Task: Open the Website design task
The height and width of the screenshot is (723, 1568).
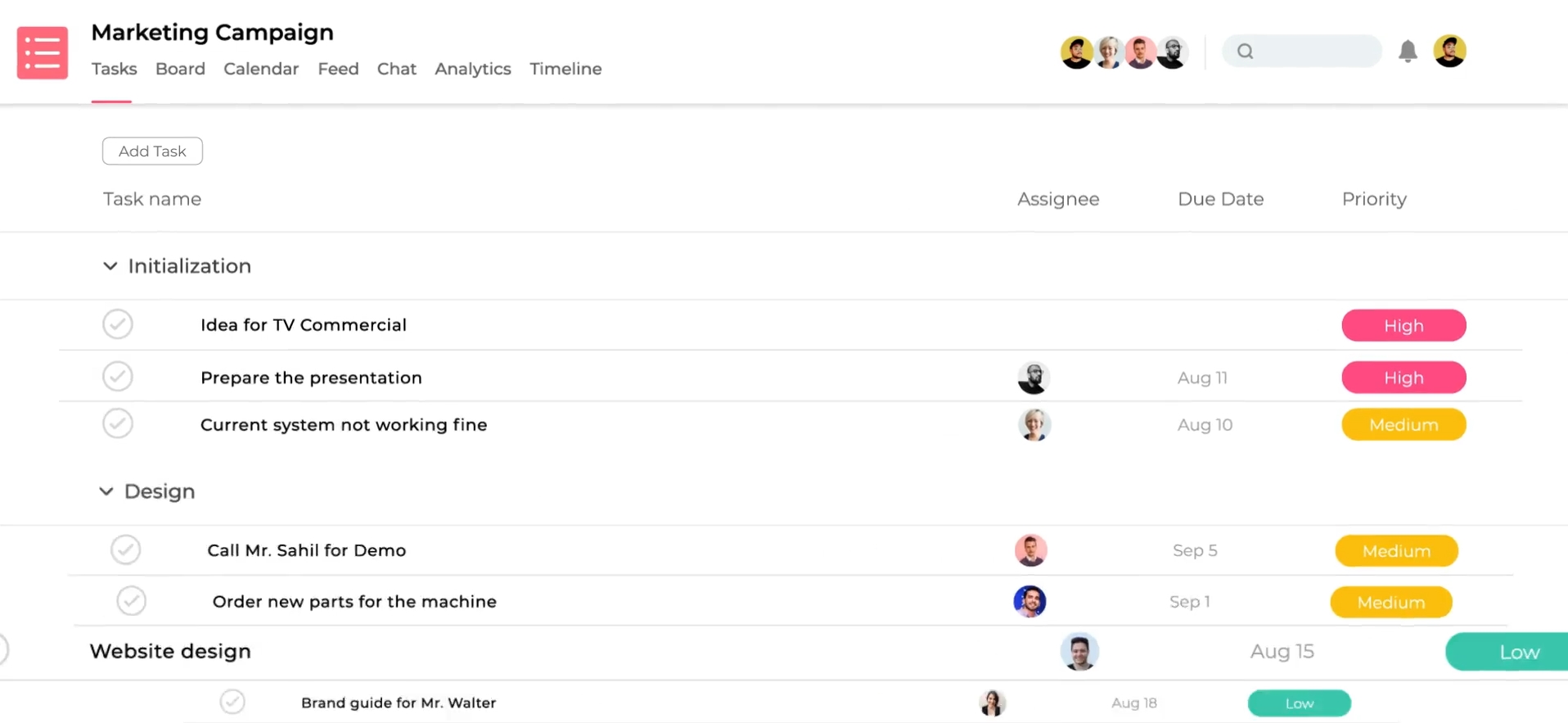Action: pos(170,651)
